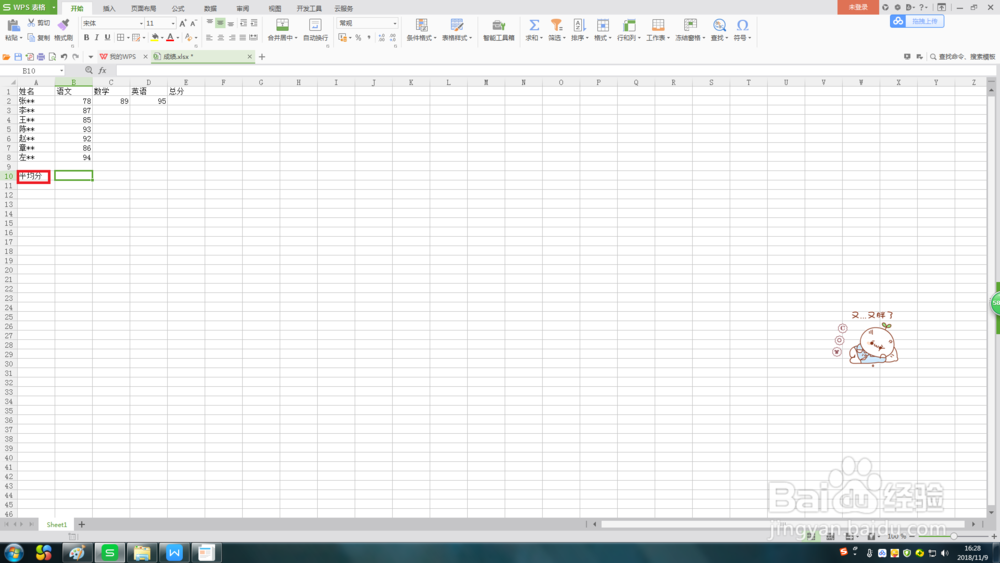Add a new sheet with plus button

pos(82,525)
